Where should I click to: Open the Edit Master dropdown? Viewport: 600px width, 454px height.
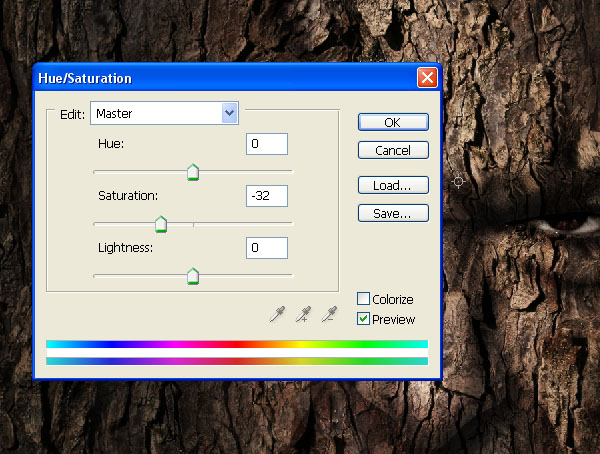230,113
